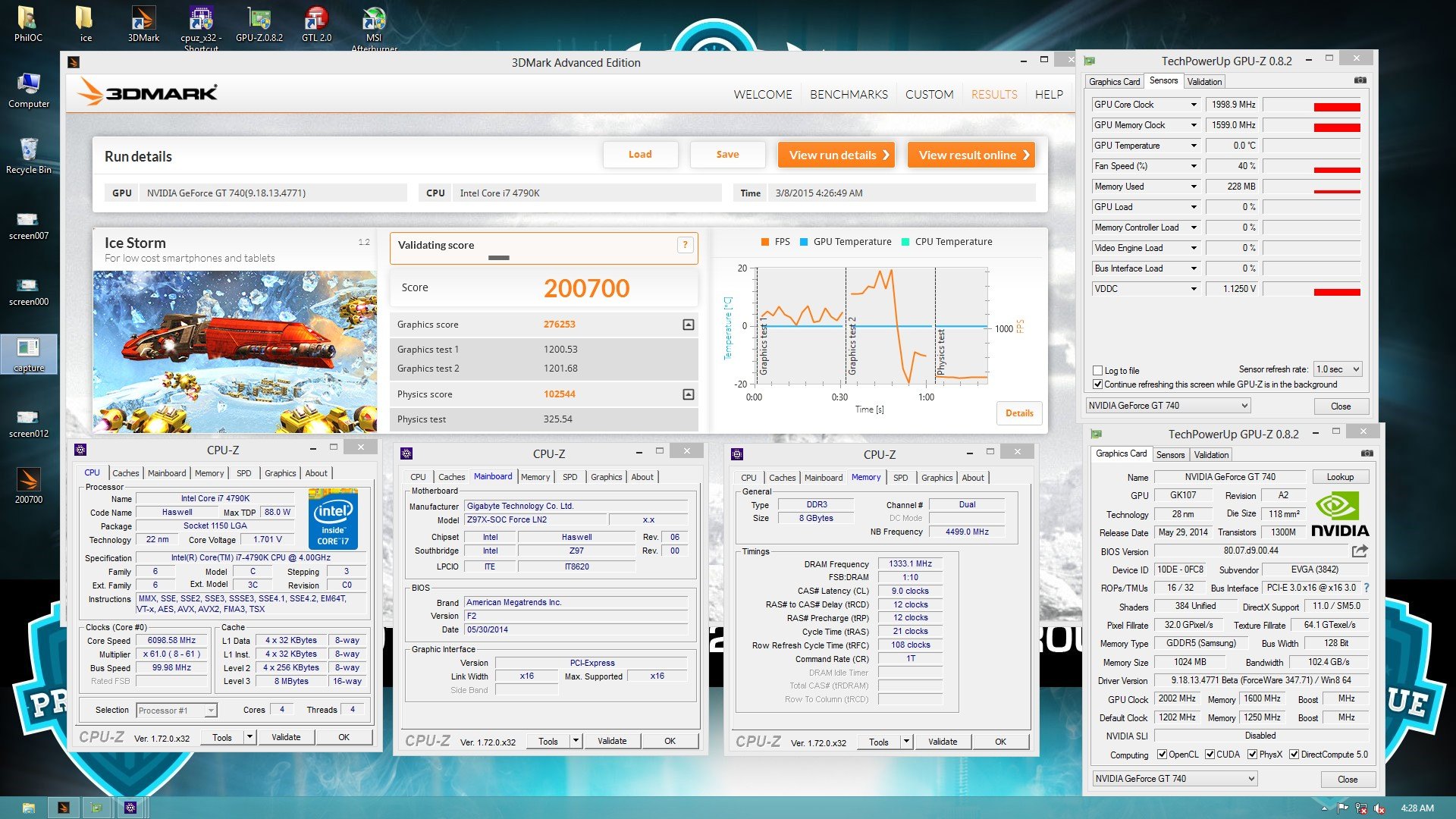Open Computer desktop icon
The width and height of the screenshot is (1456, 819).
point(29,90)
